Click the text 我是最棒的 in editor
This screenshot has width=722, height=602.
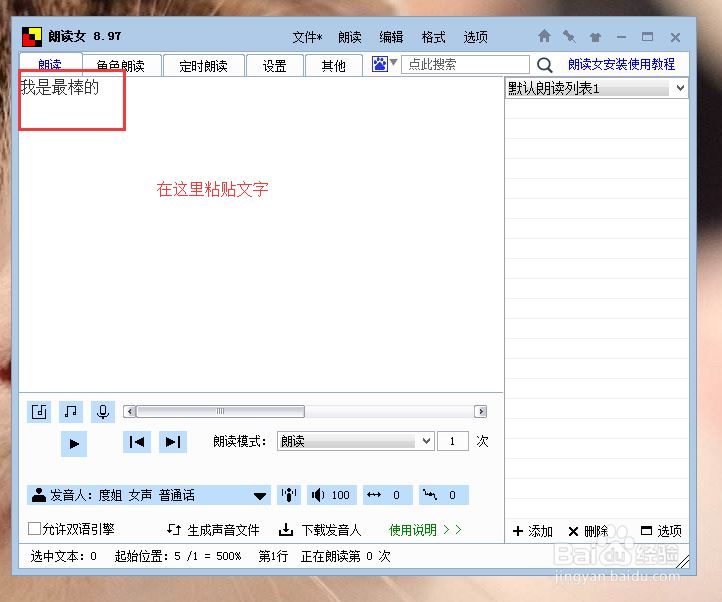pyautogui.click(x=60, y=87)
